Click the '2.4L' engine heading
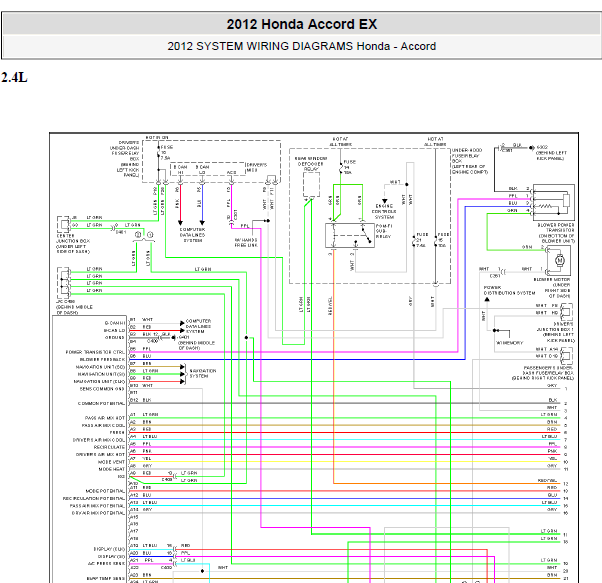The image size is (602, 583). point(14,77)
